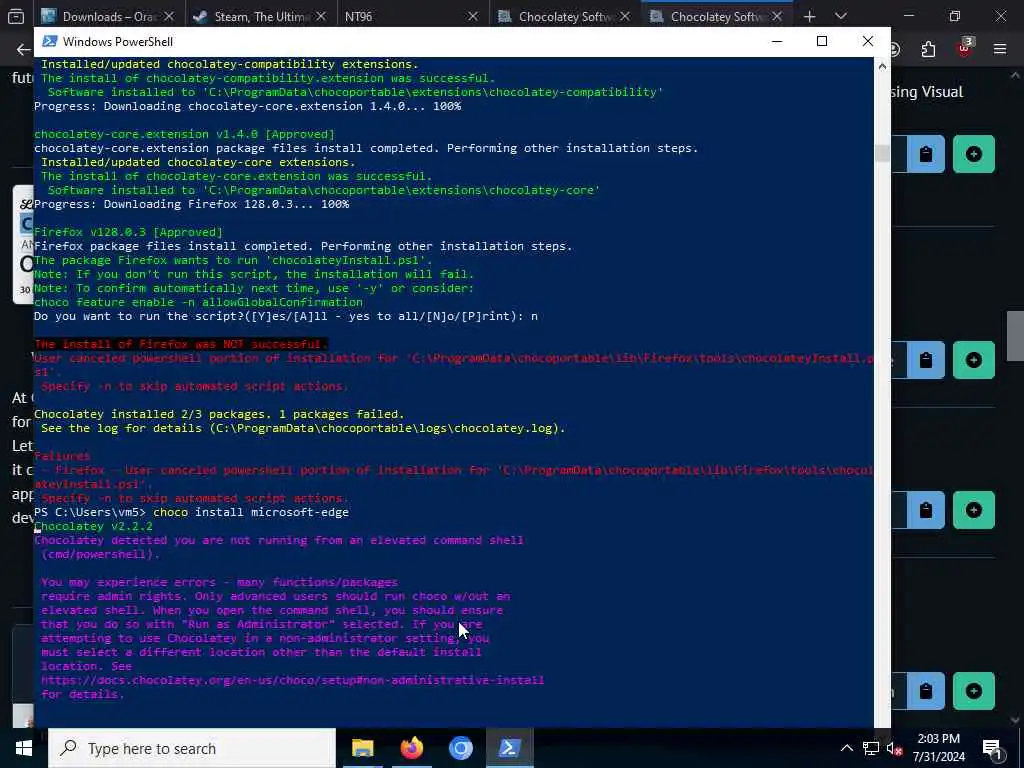Click the PowerShell icon in the window title bar

pos(50,42)
